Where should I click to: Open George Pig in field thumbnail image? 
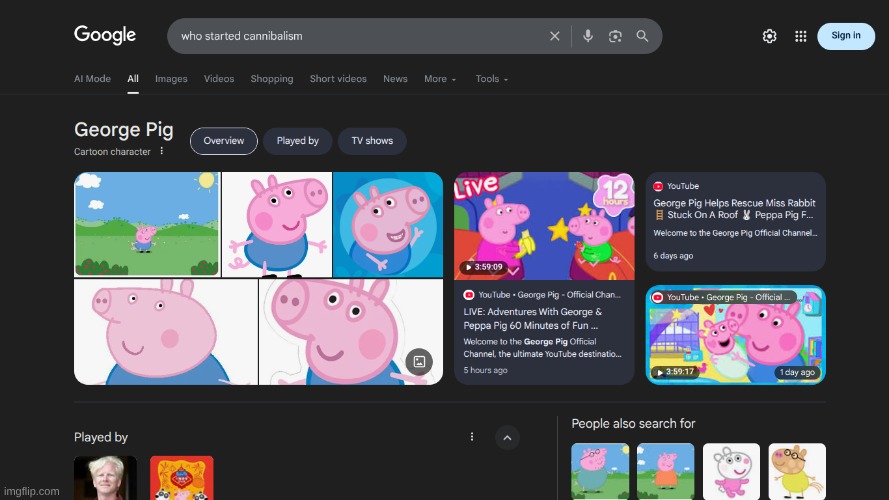coord(147,224)
